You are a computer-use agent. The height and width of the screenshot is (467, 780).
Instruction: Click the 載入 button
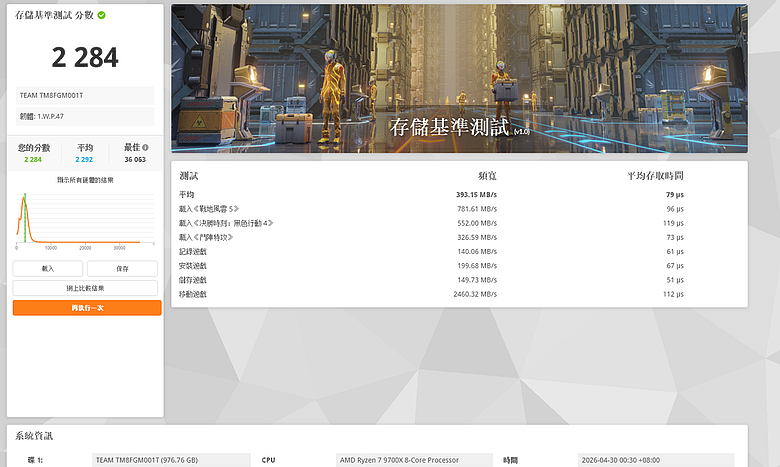(48, 269)
